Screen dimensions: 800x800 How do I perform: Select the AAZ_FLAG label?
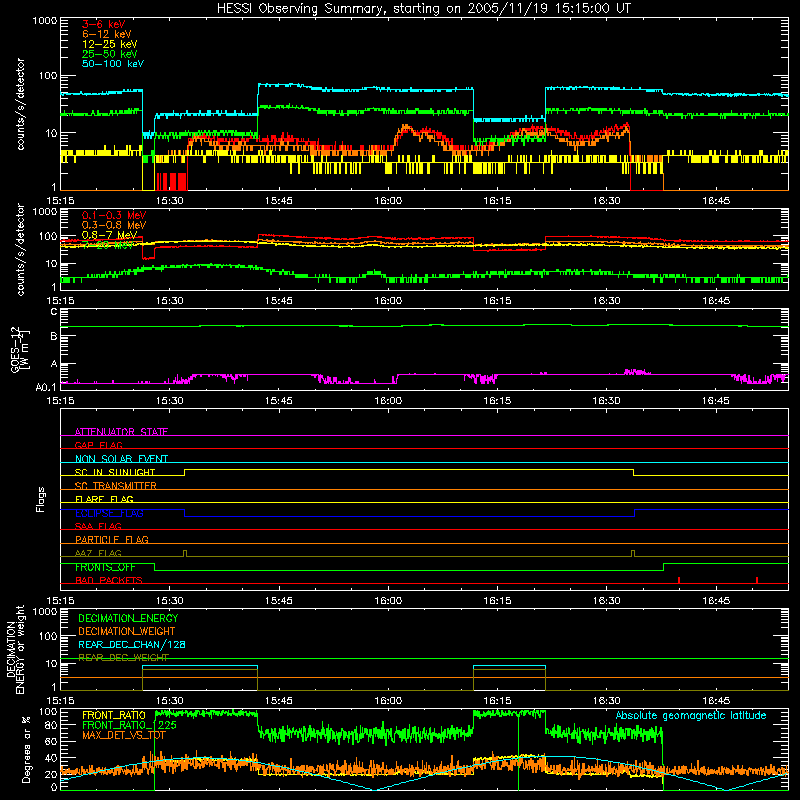98,553
